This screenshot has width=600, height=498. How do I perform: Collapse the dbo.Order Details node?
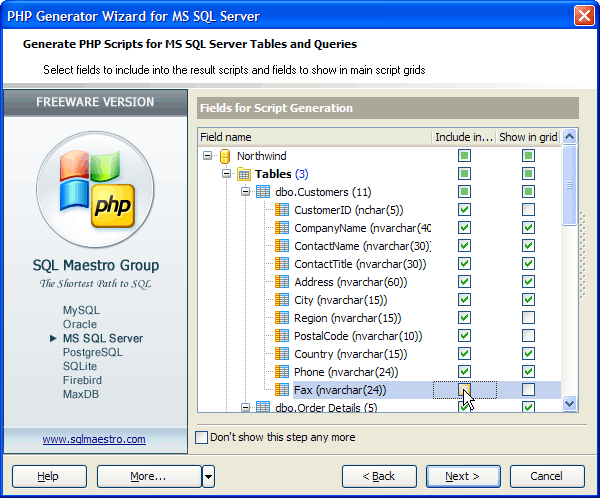246,407
